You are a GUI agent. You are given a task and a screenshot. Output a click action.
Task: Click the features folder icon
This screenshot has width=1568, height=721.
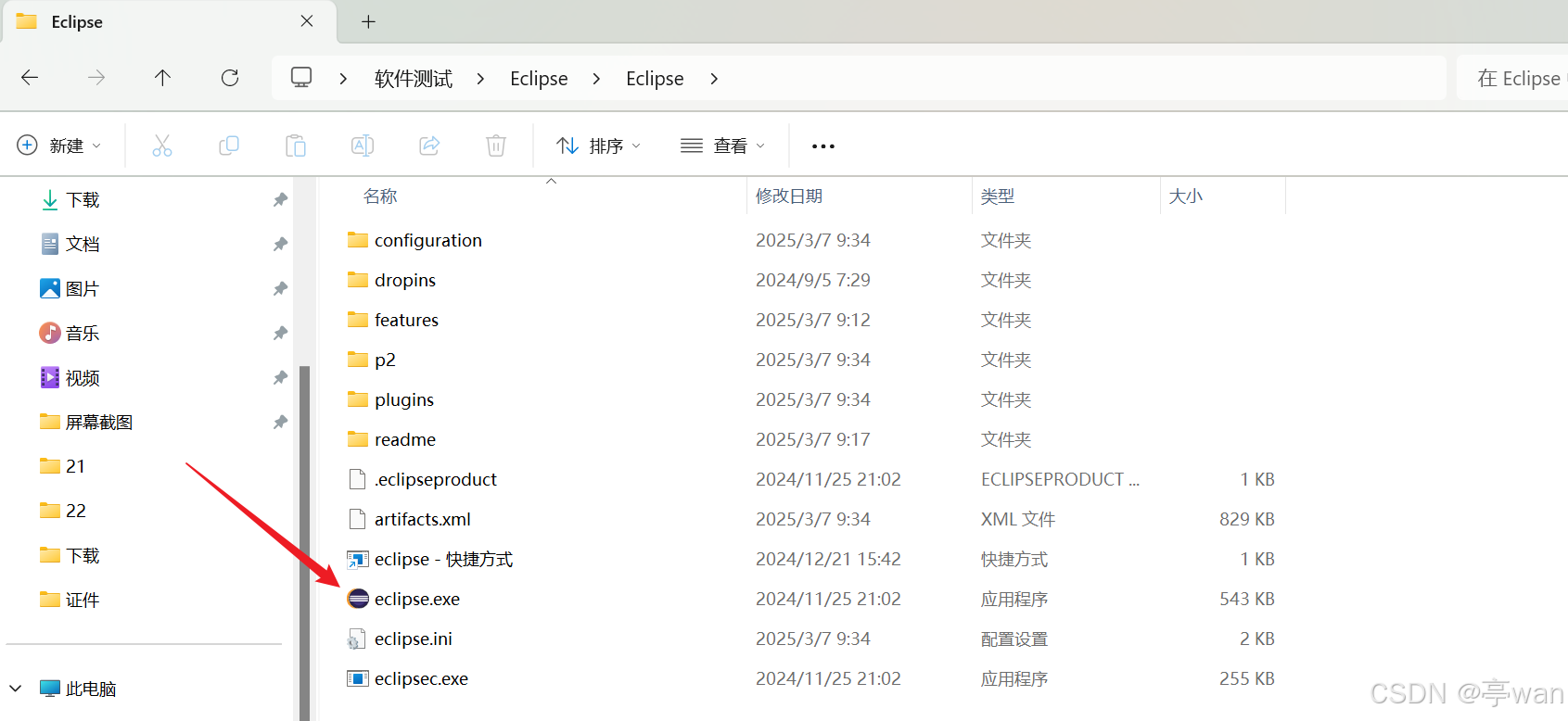(x=358, y=320)
